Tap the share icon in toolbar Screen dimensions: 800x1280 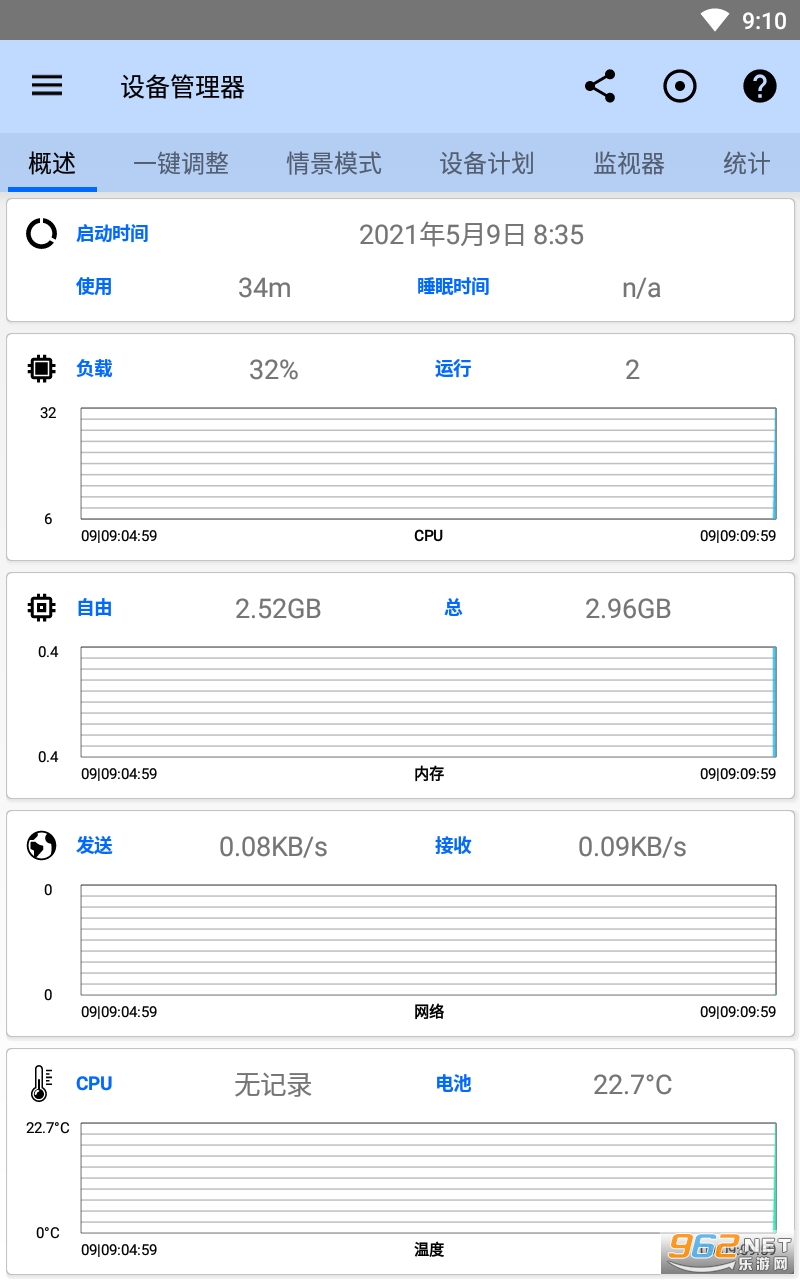pos(600,86)
